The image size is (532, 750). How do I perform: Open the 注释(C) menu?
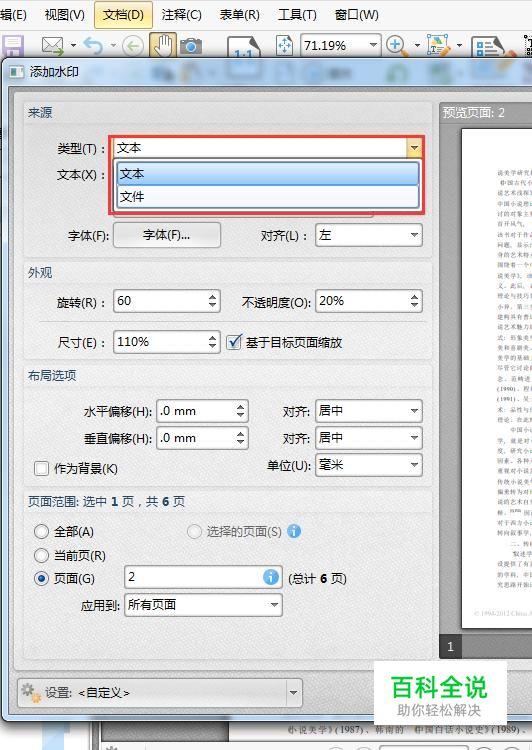181,15
